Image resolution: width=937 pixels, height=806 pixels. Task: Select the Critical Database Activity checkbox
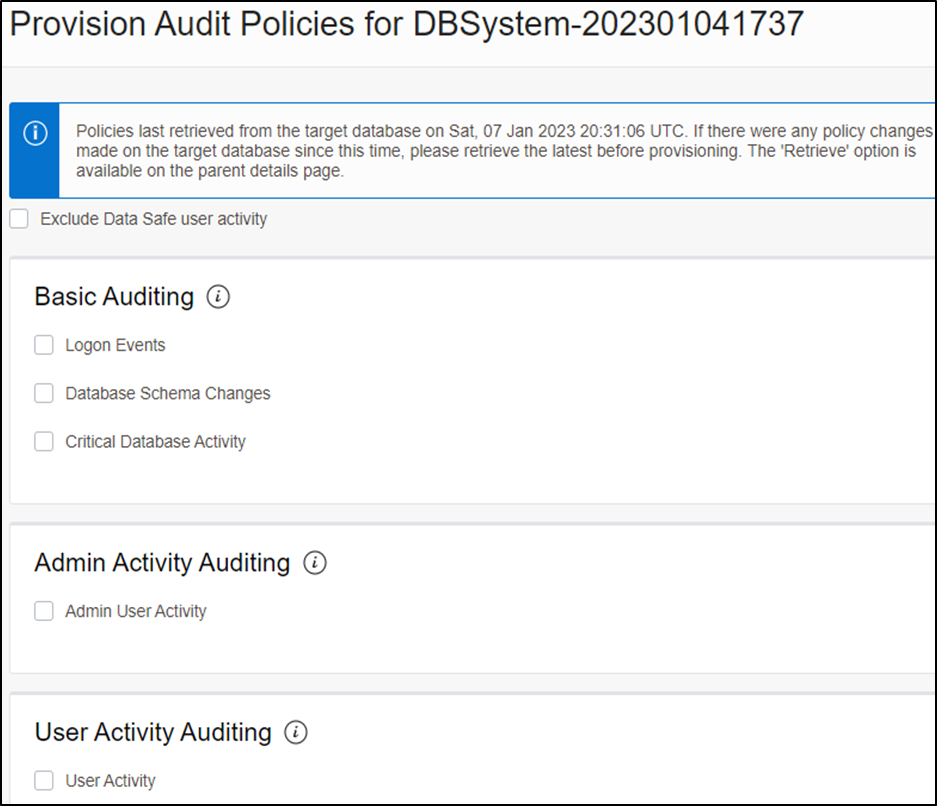tap(44, 442)
